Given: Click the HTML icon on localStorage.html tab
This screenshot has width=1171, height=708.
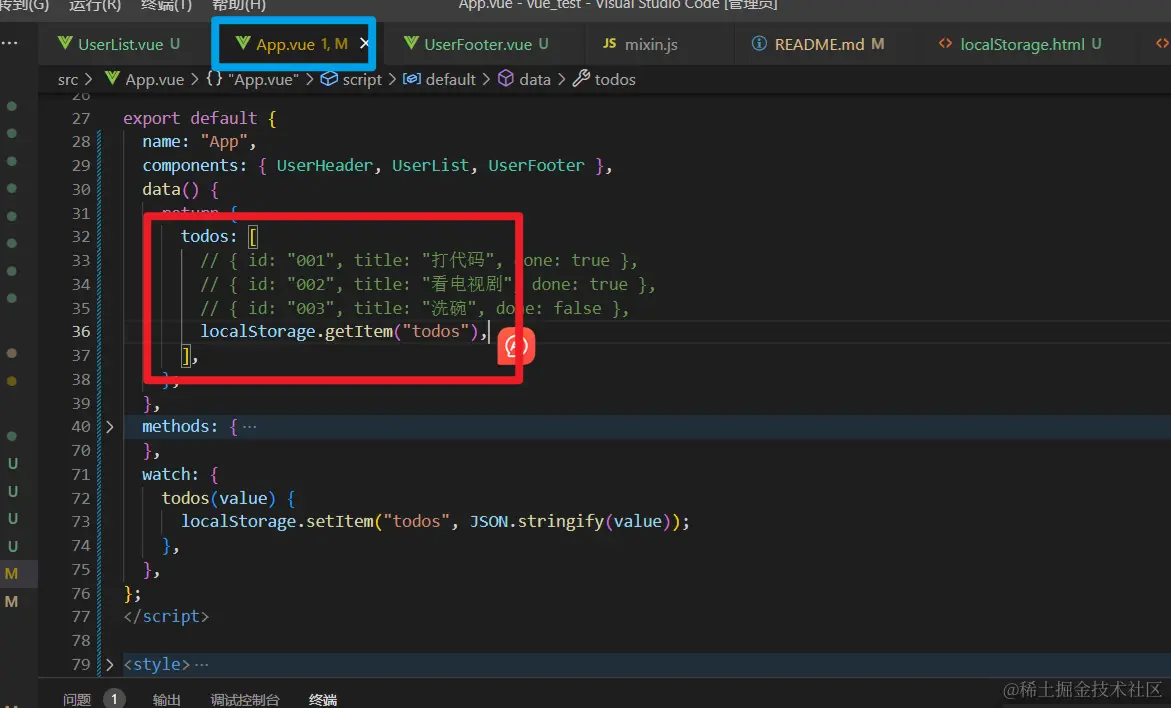Looking at the screenshot, I should point(945,43).
